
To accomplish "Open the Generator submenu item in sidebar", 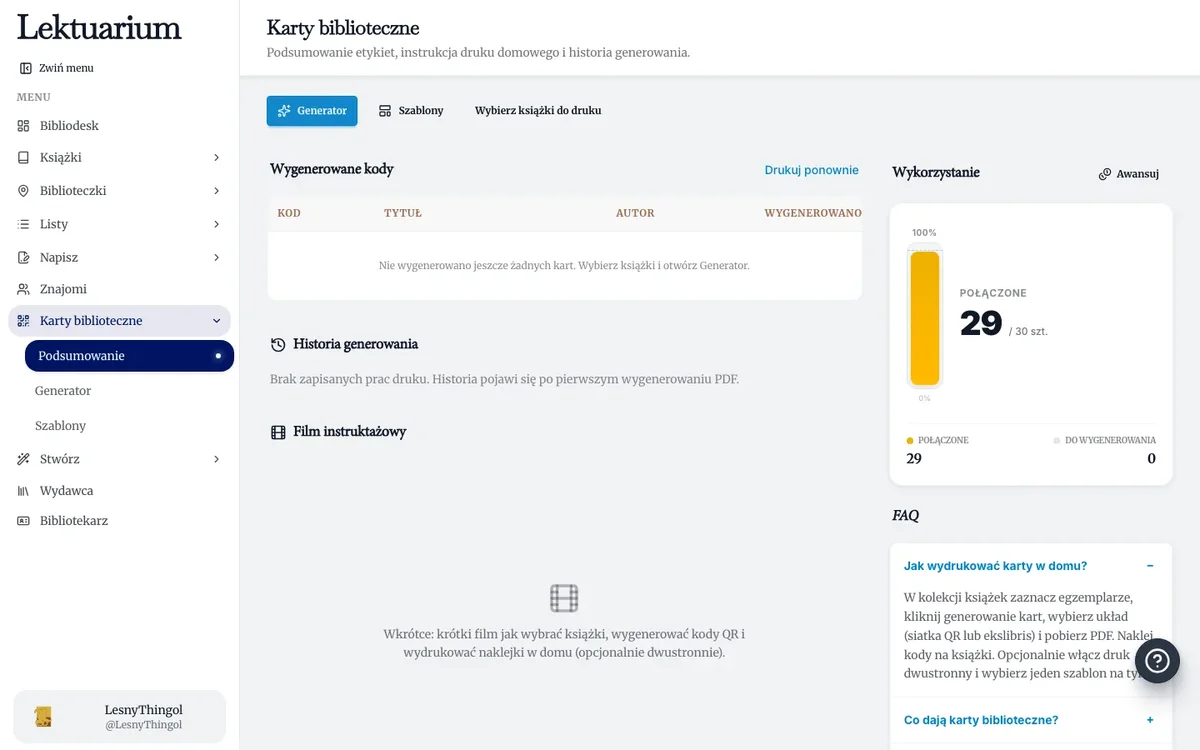I will [x=63, y=391].
